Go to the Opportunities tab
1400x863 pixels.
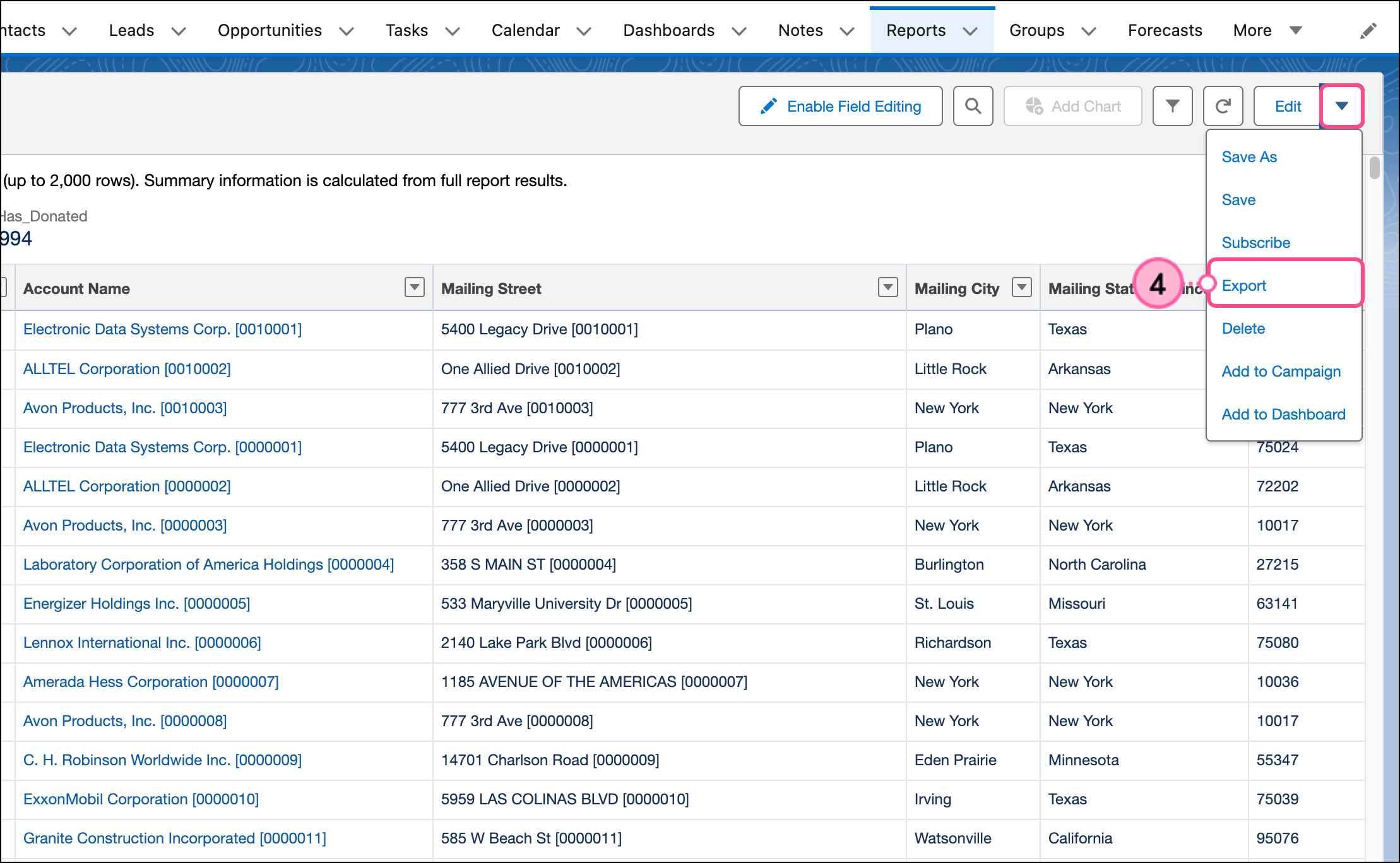pyautogui.click(x=270, y=30)
